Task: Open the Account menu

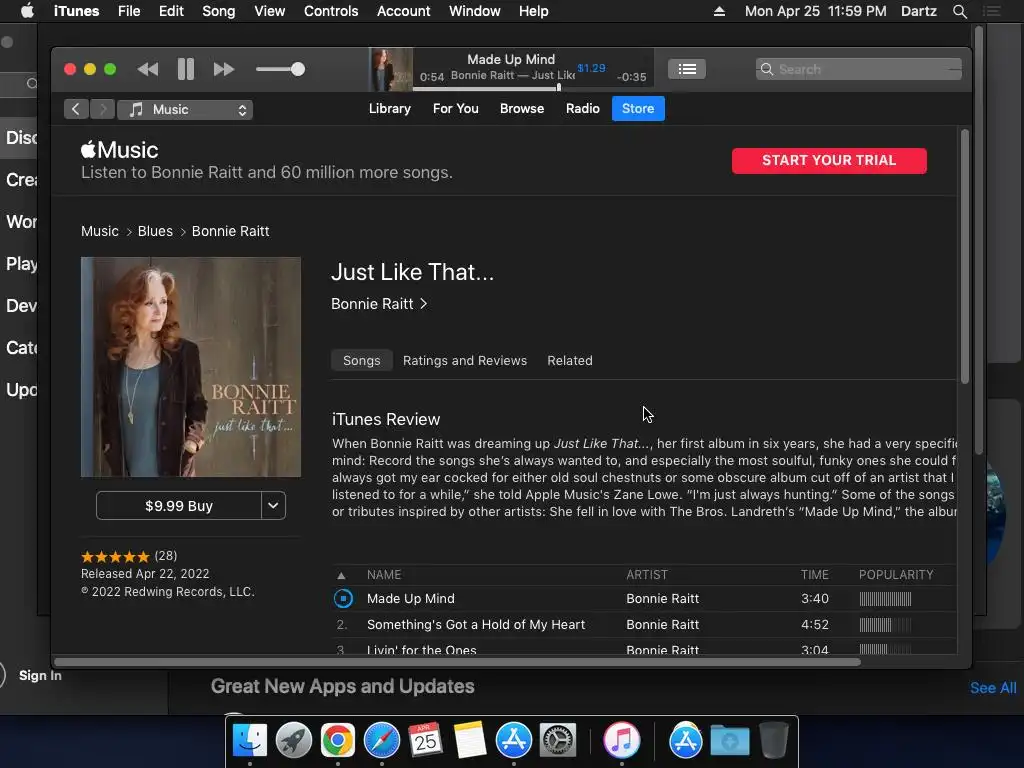Action: click(x=404, y=11)
